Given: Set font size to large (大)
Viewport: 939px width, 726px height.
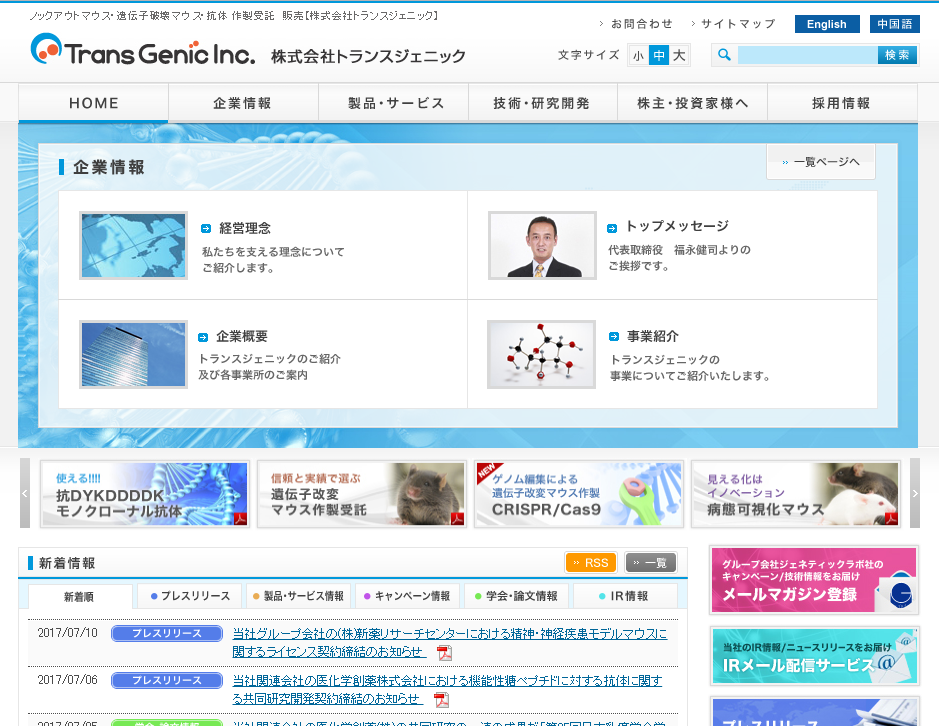Looking at the screenshot, I should (x=679, y=56).
